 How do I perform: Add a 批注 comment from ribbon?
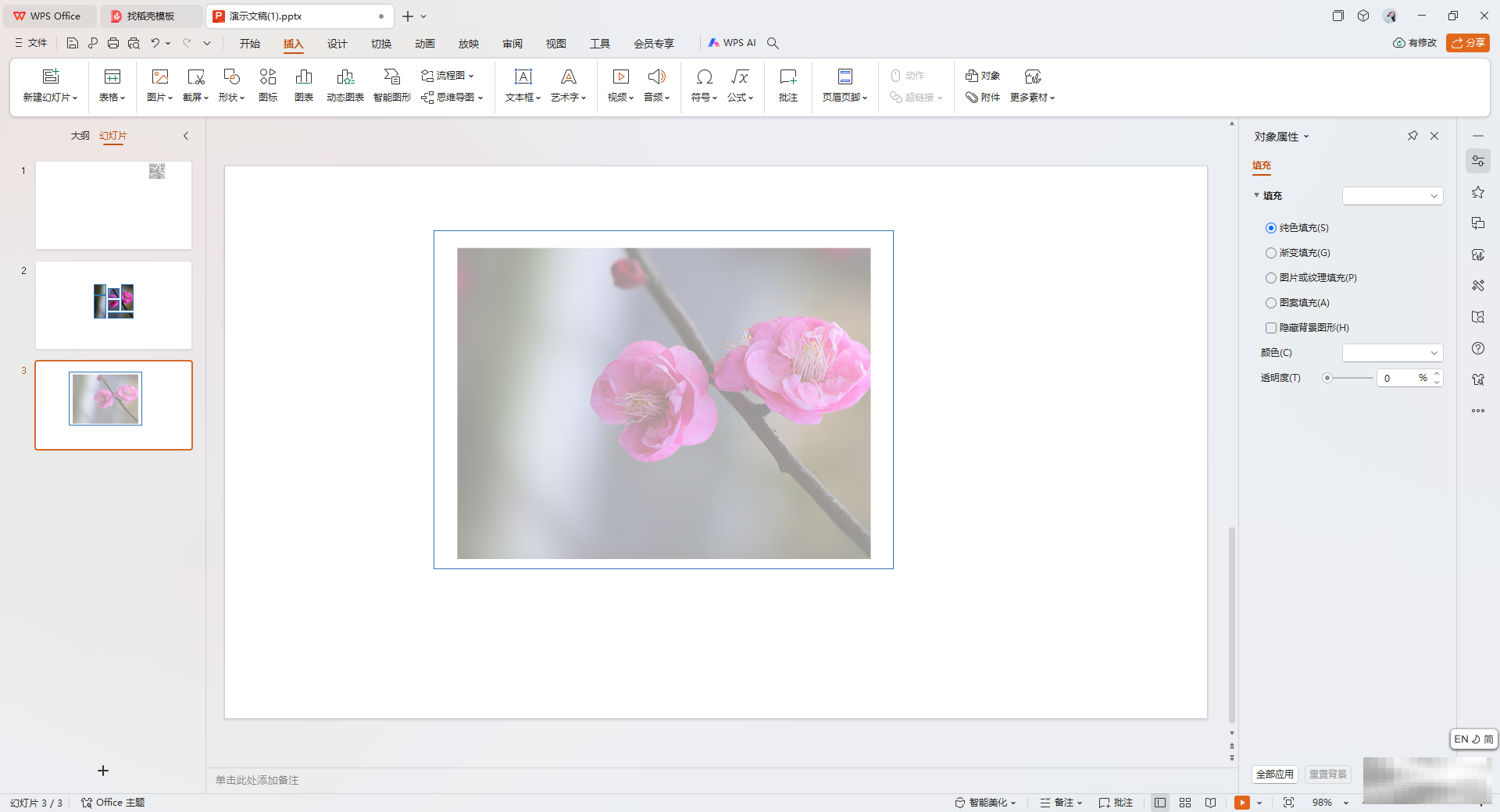tap(788, 85)
